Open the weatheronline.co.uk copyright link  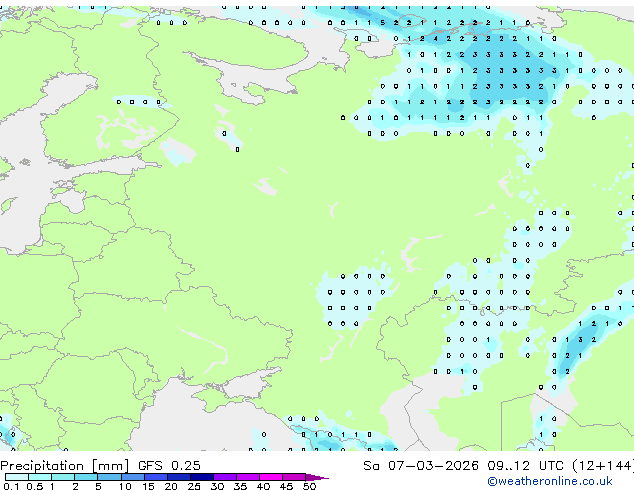[x=550, y=481]
